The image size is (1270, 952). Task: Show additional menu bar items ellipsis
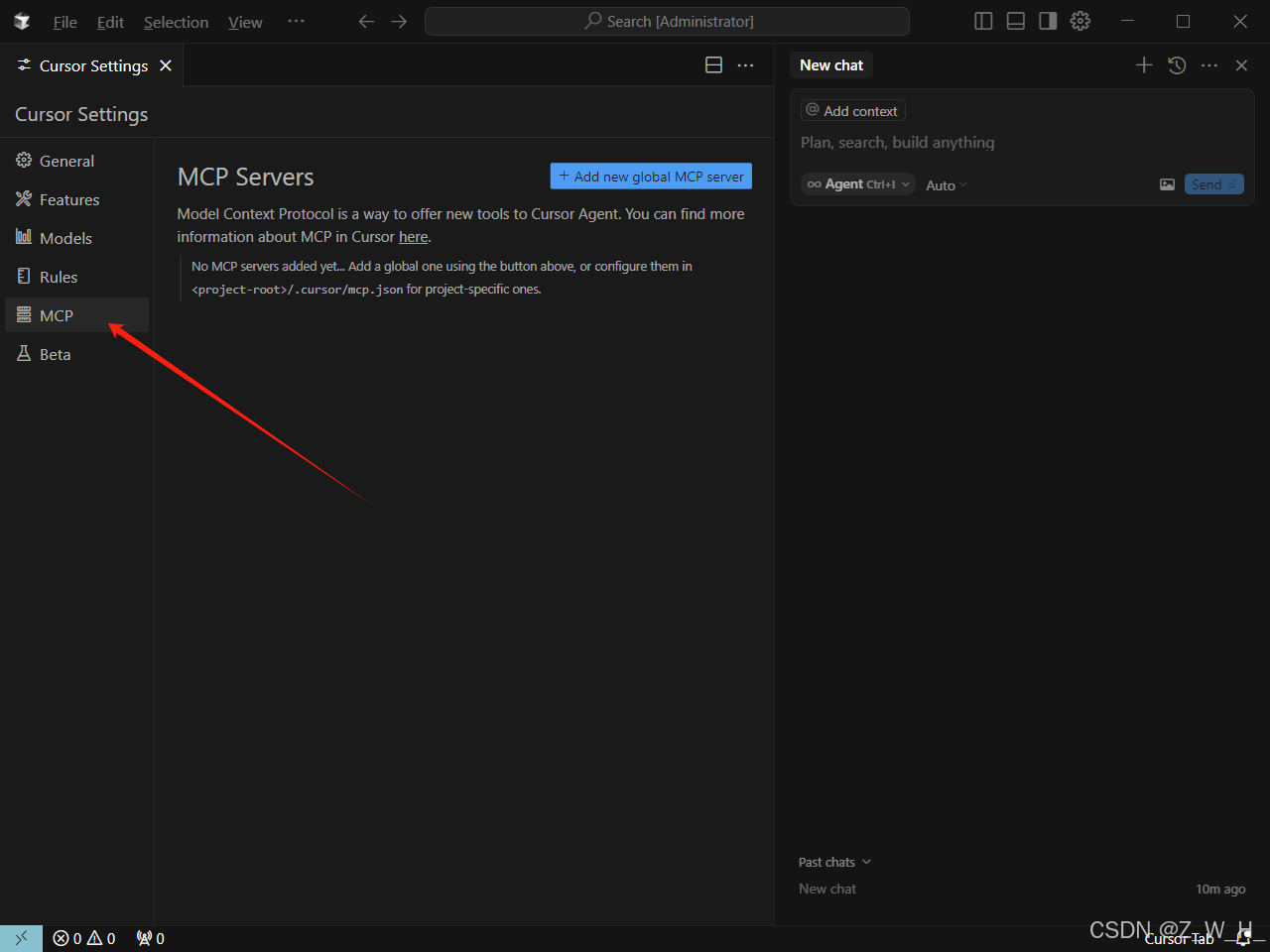[x=296, y=21]
